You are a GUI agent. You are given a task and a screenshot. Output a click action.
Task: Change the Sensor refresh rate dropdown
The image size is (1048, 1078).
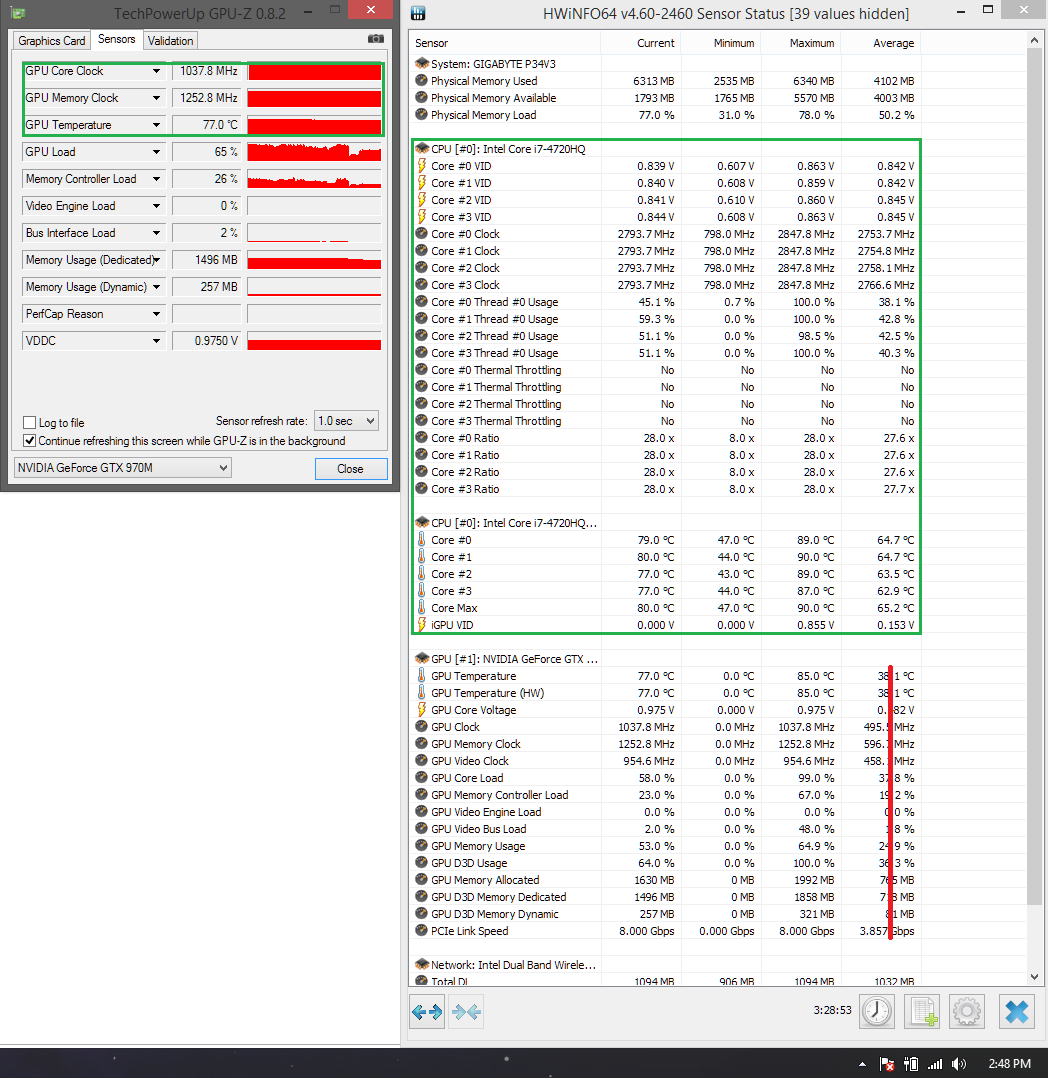click(347, 420)
